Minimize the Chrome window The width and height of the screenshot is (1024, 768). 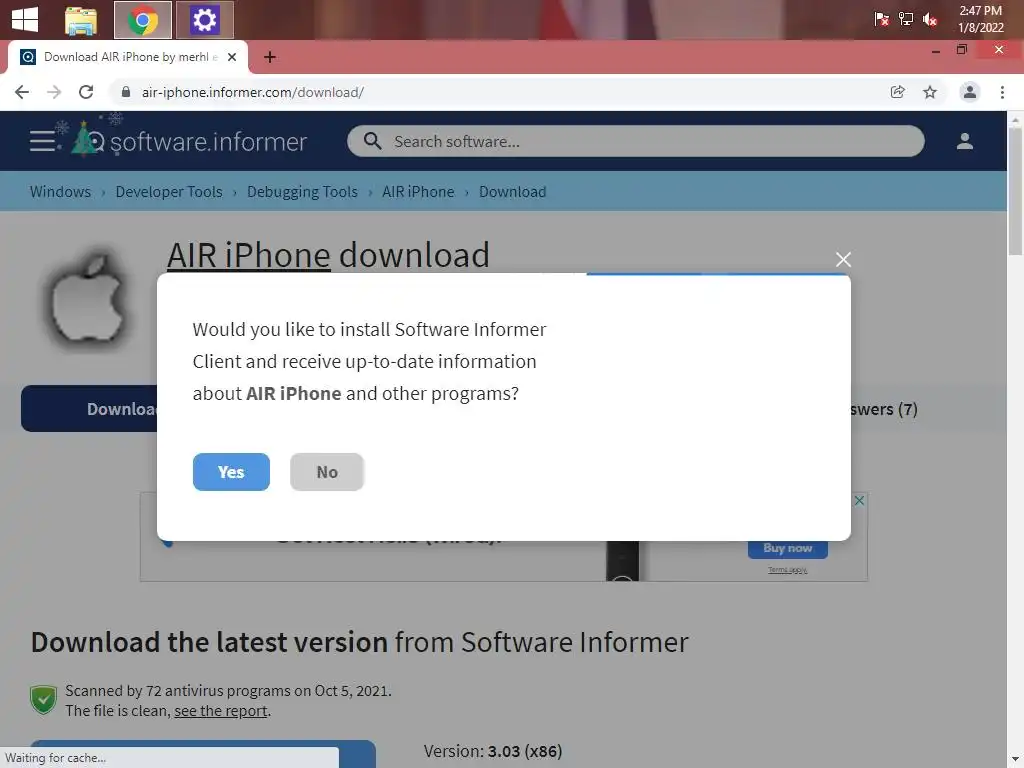coord(935,50)
